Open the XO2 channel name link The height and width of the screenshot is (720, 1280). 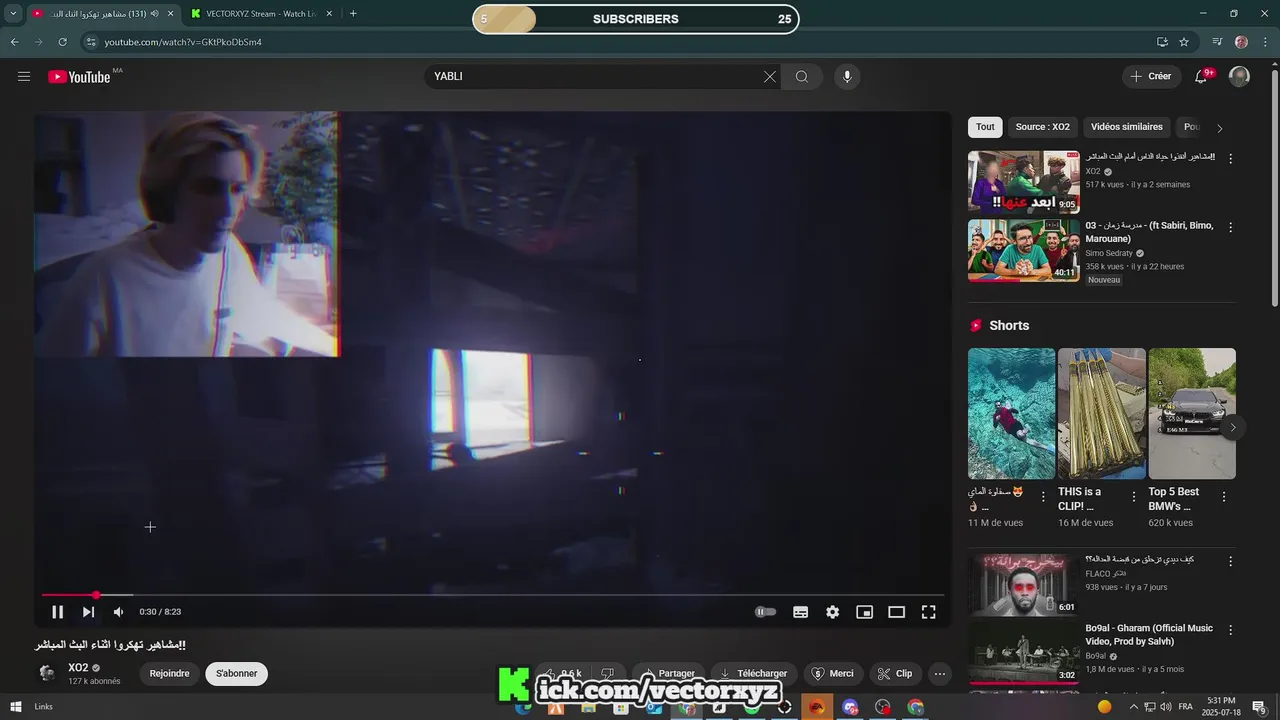(x=78, y=668)
